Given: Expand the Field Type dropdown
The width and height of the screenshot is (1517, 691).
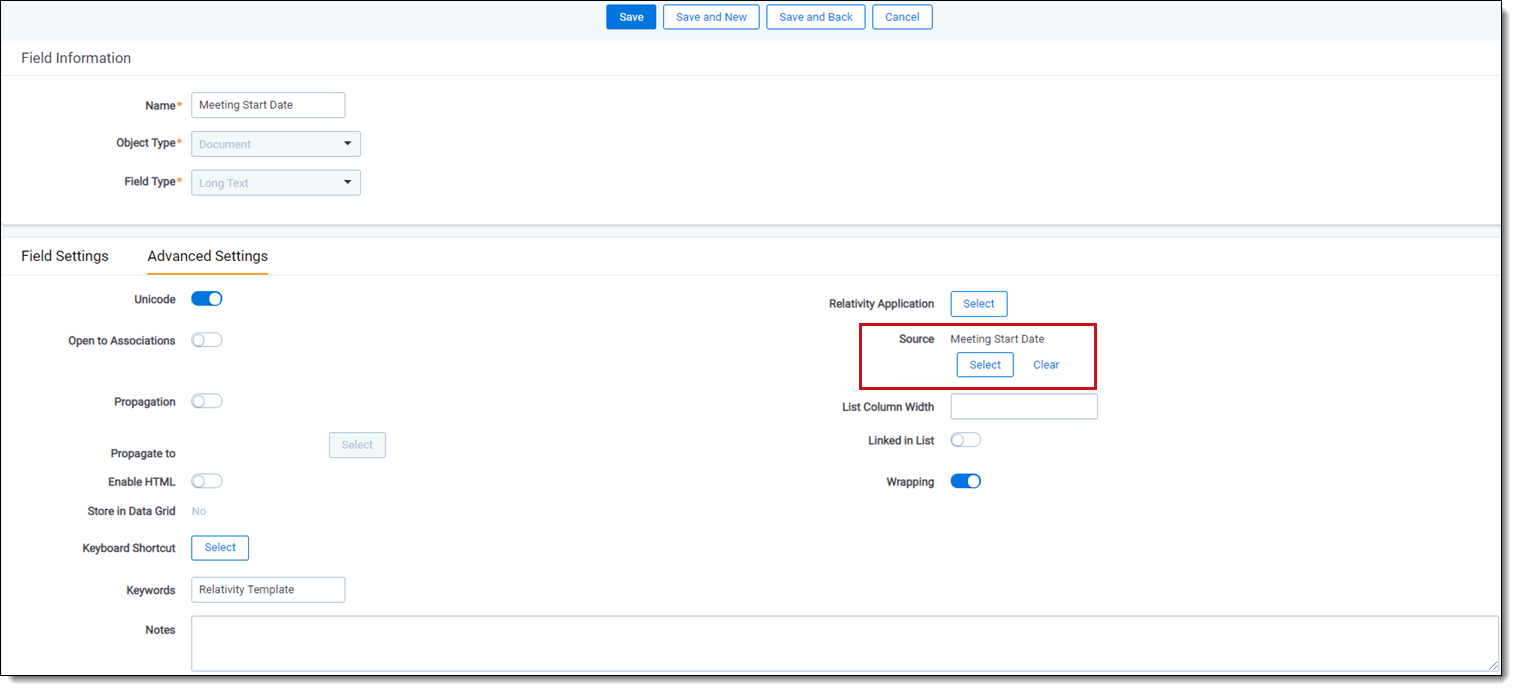Looking at the screenshot, I should tap(275, 183).
